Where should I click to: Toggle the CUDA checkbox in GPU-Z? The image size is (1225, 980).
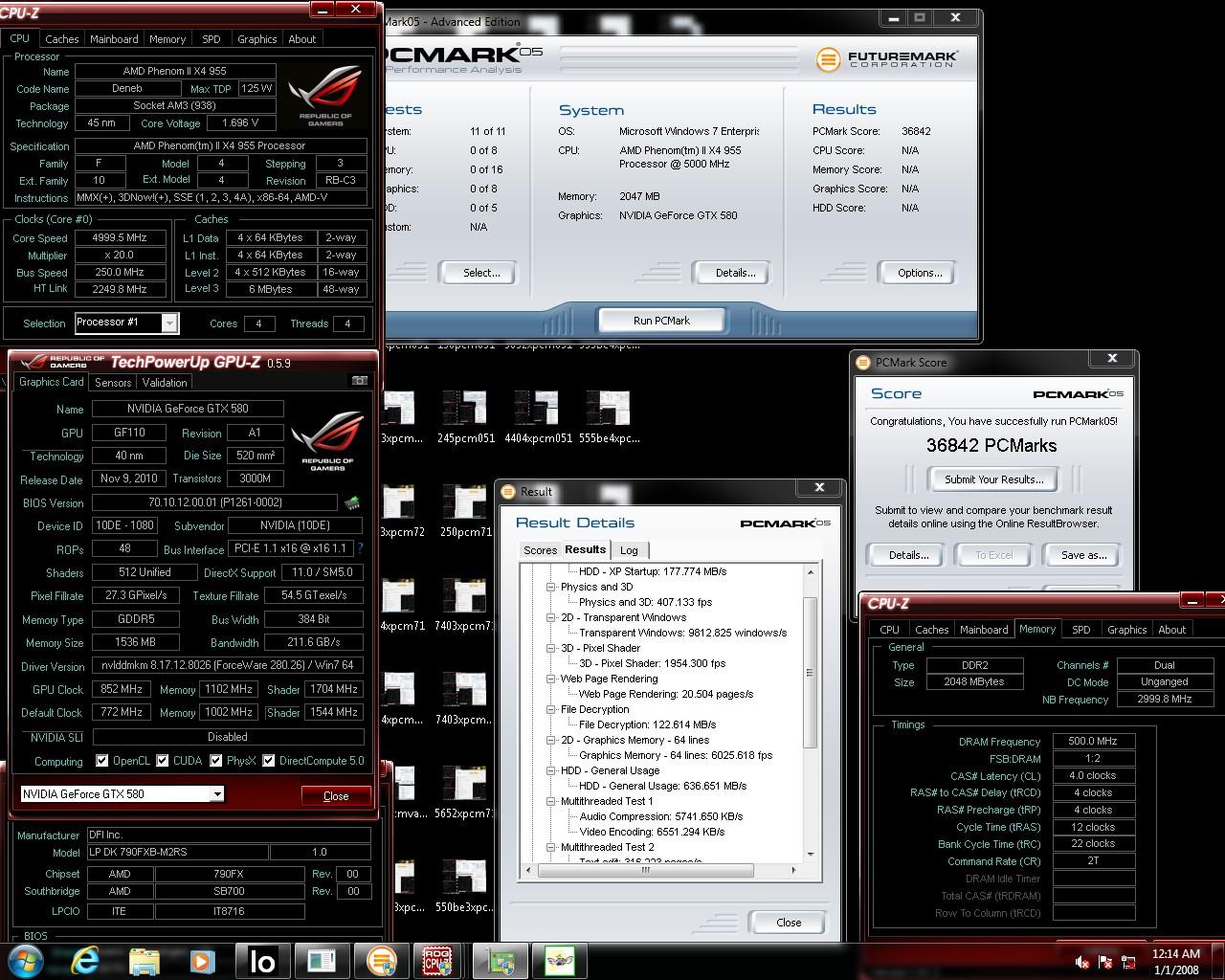pyautogui.click(x=162, y=761)
